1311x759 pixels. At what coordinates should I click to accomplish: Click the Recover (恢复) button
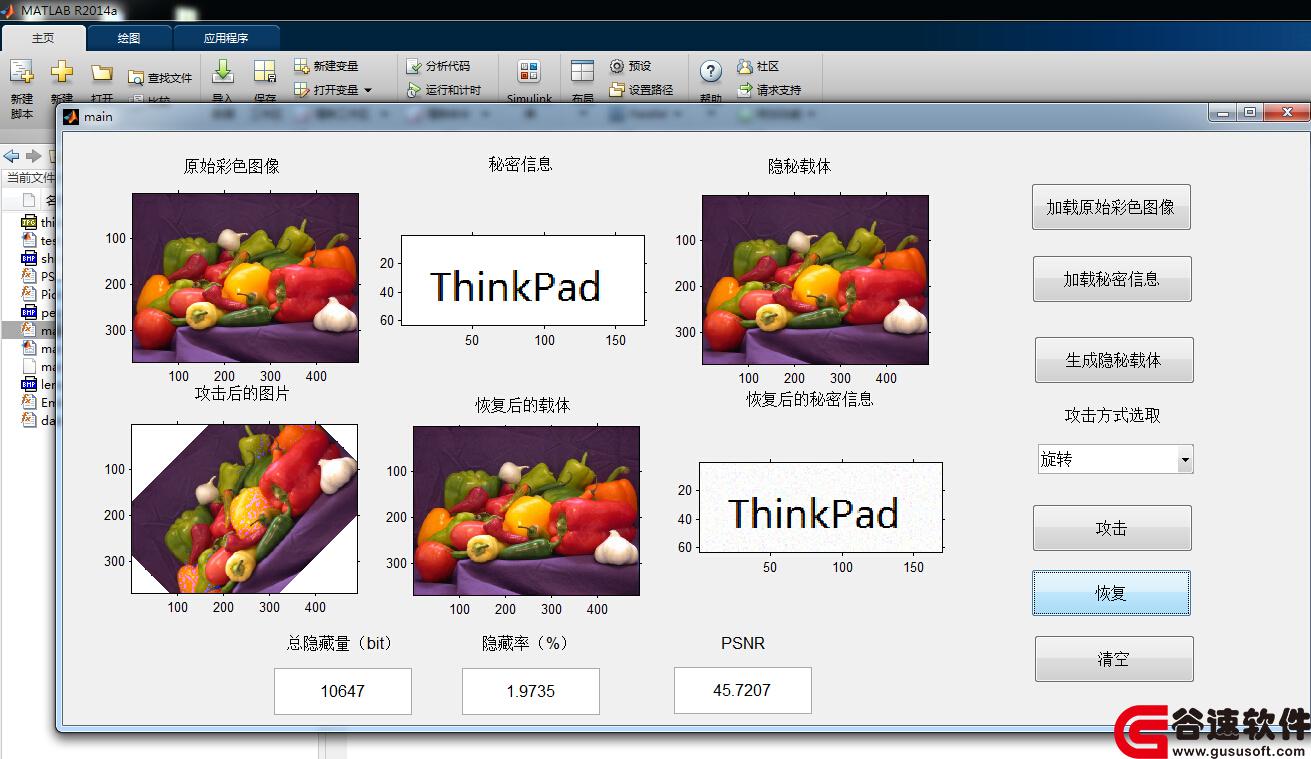[1111, 593]
